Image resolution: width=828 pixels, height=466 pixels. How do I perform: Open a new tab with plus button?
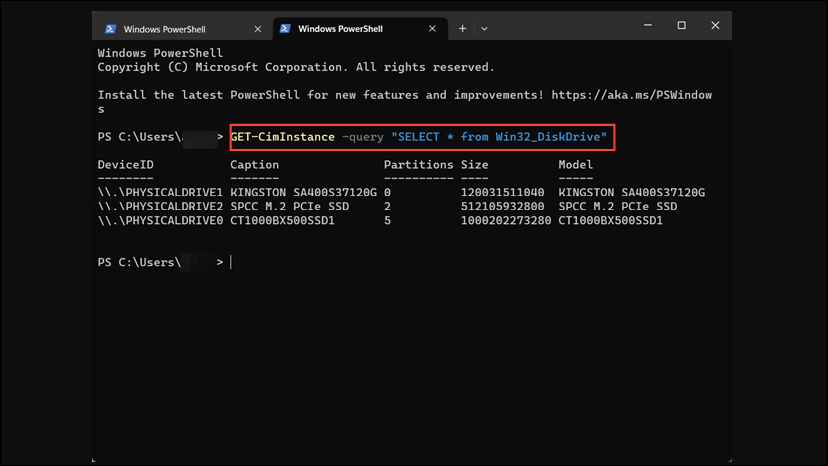tap(463, 29)
